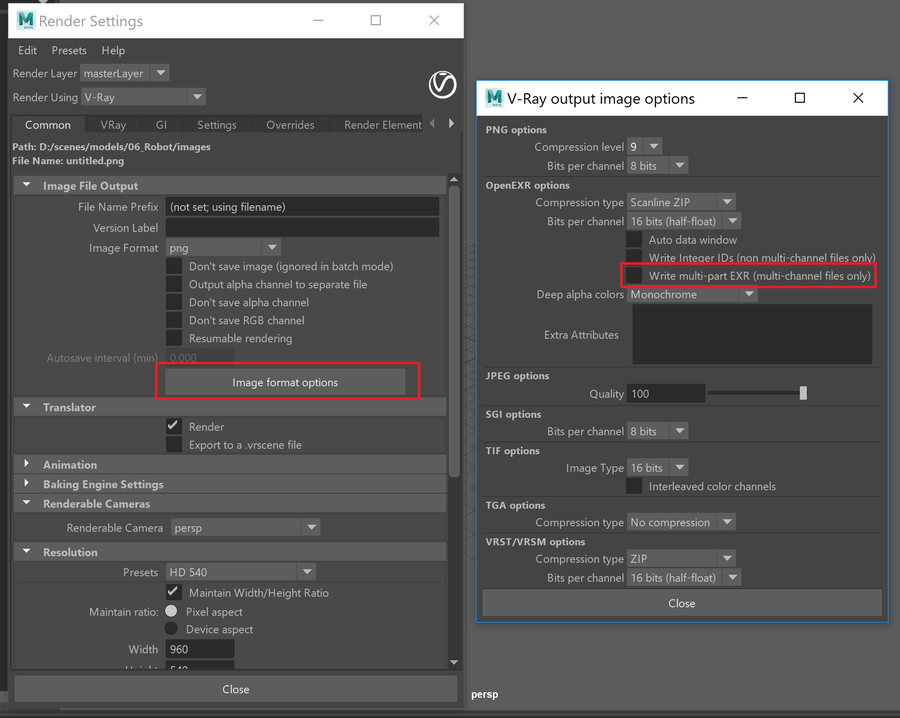
Task: Click the Maya logo in Render Settings title bar
Action: pyautogui.click(x=26, y=21)
